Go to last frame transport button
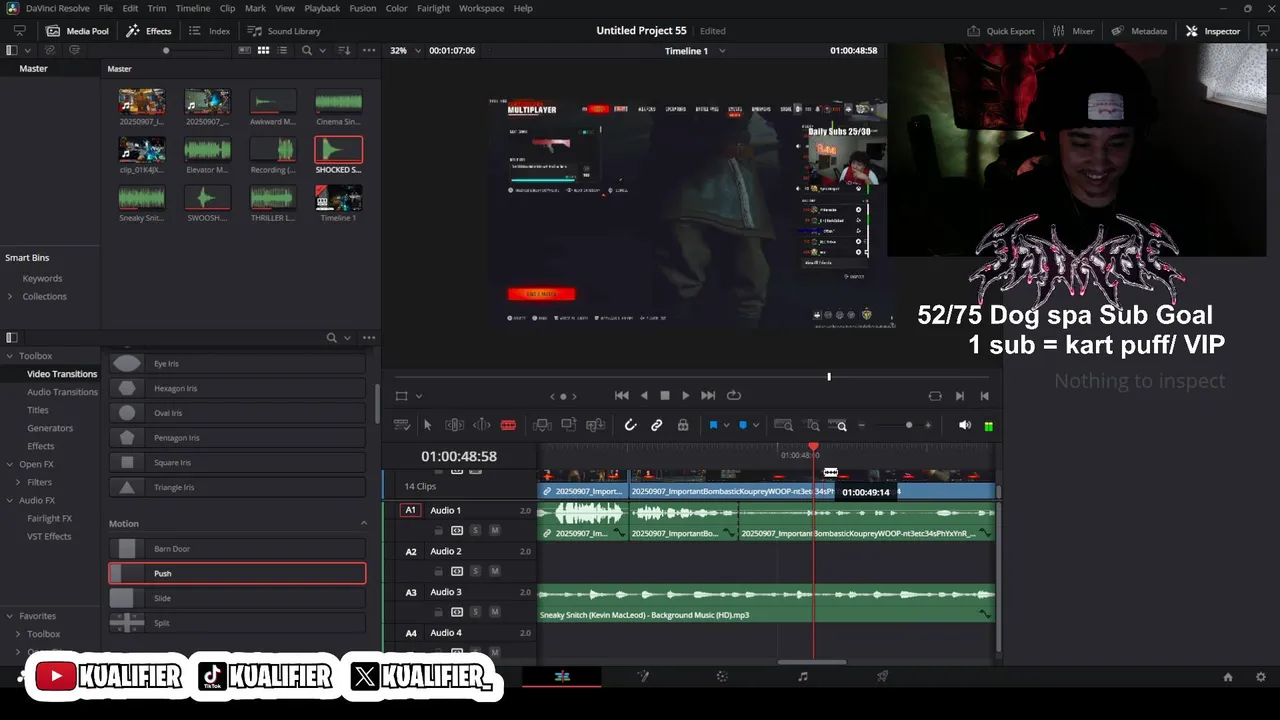1280x720 pixels. 708,395
